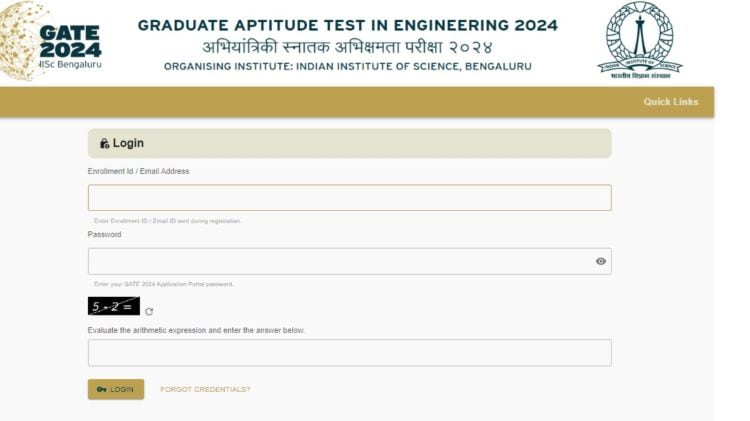The height and width of the screenshot is (421, 750).
Task: Click into the Password input field
Action: click(340, 261)
